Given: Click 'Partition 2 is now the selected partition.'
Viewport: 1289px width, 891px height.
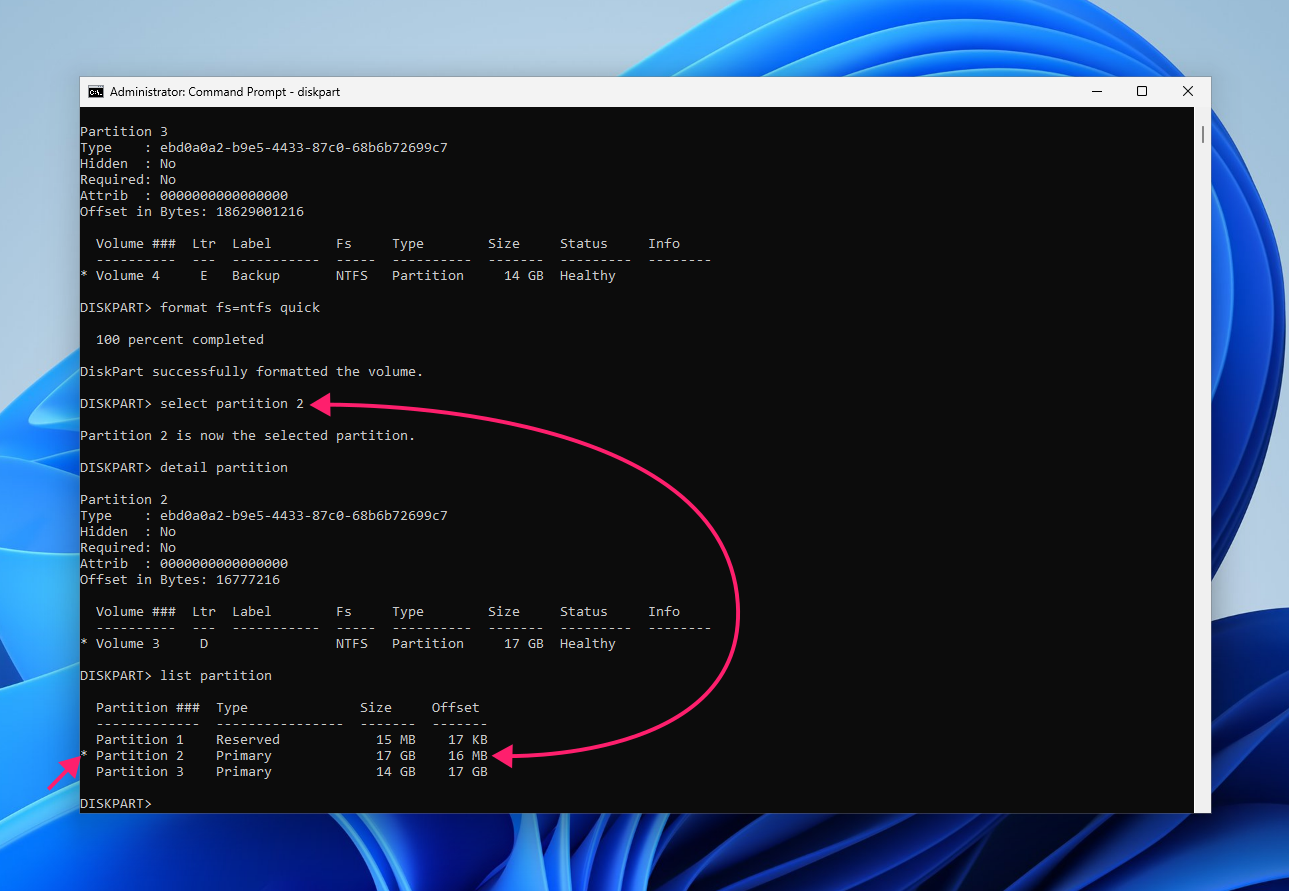Looking at the screenshot, I should click(x=248, y=436).
